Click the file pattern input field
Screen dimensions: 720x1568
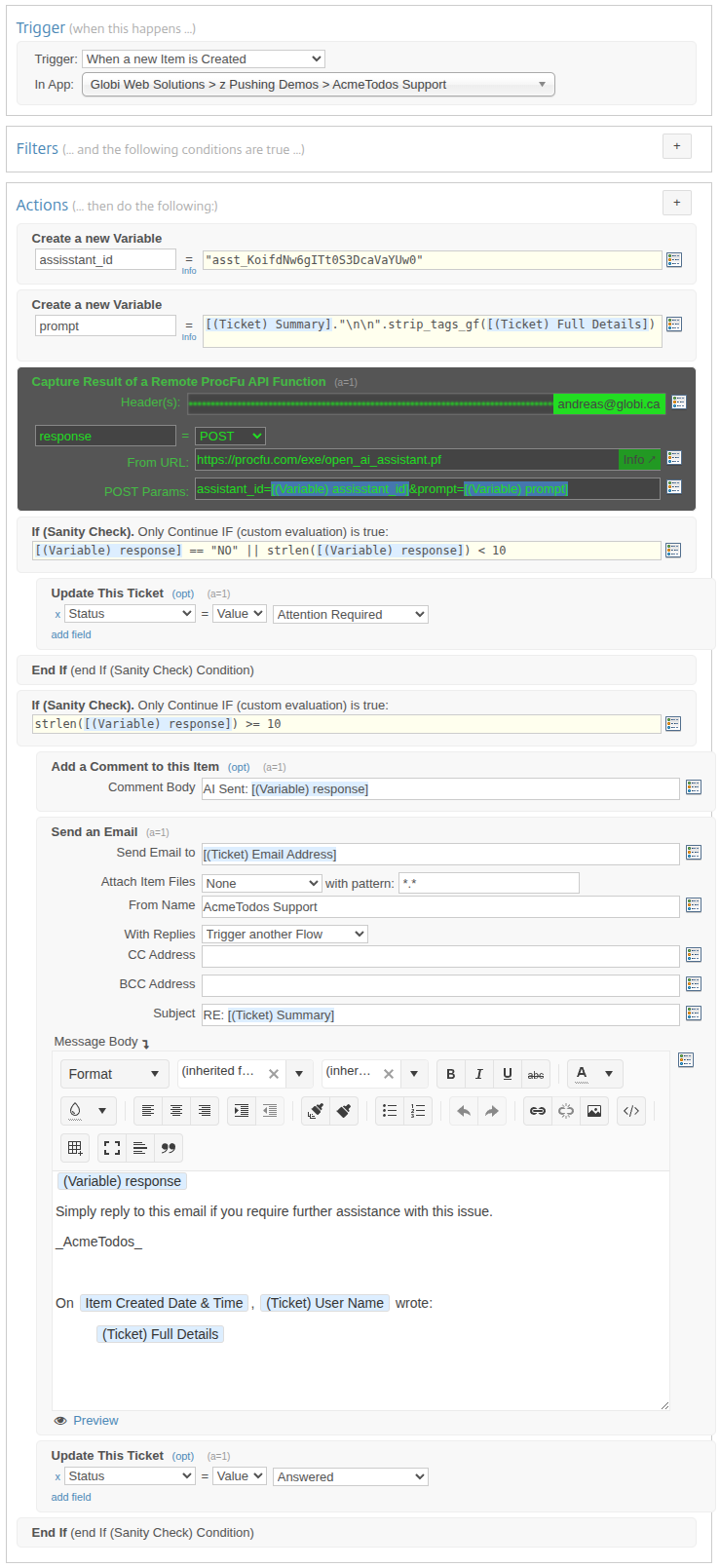point(489,883)
